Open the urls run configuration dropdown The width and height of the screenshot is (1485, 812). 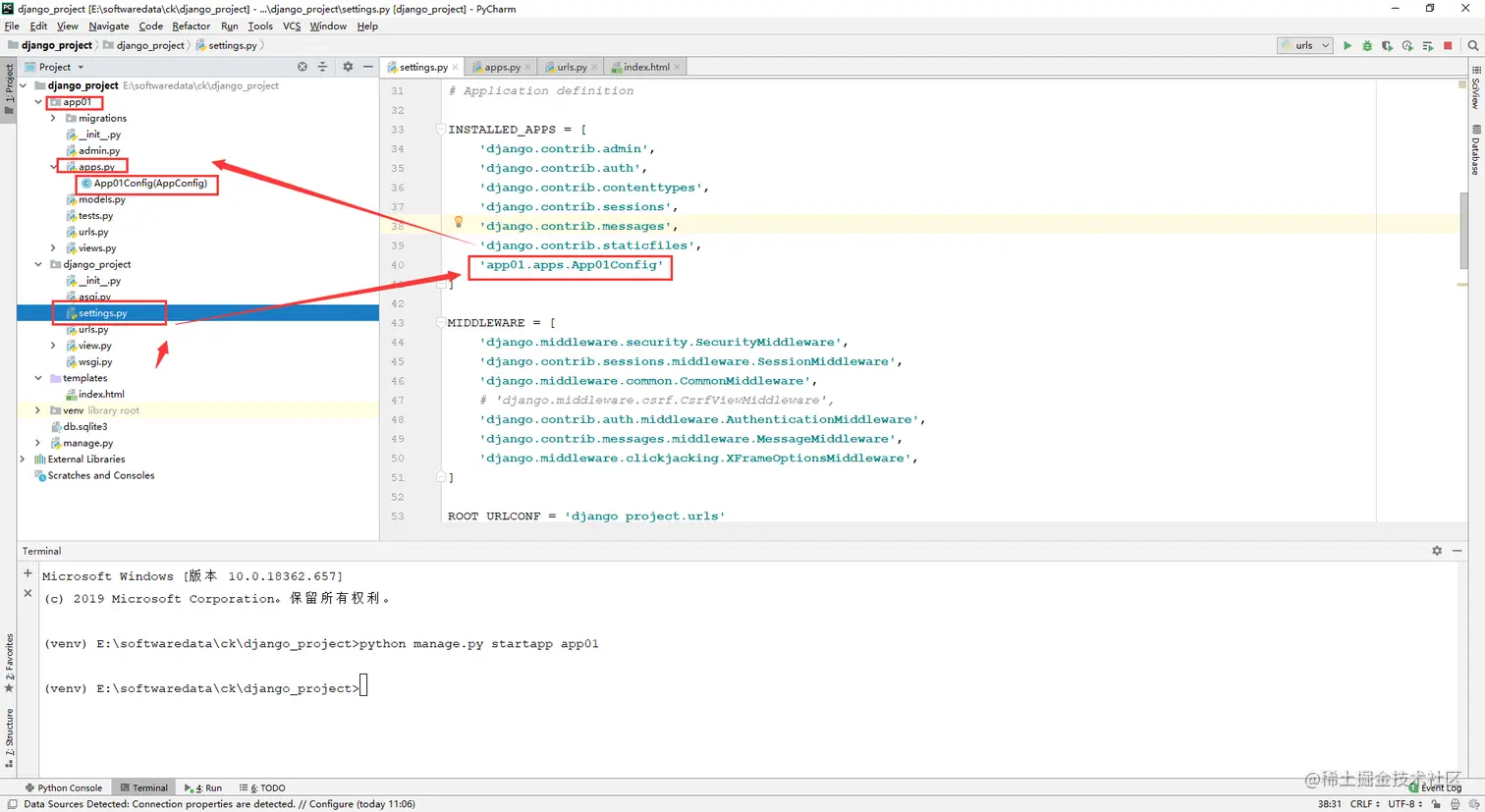coord(1305,45)
